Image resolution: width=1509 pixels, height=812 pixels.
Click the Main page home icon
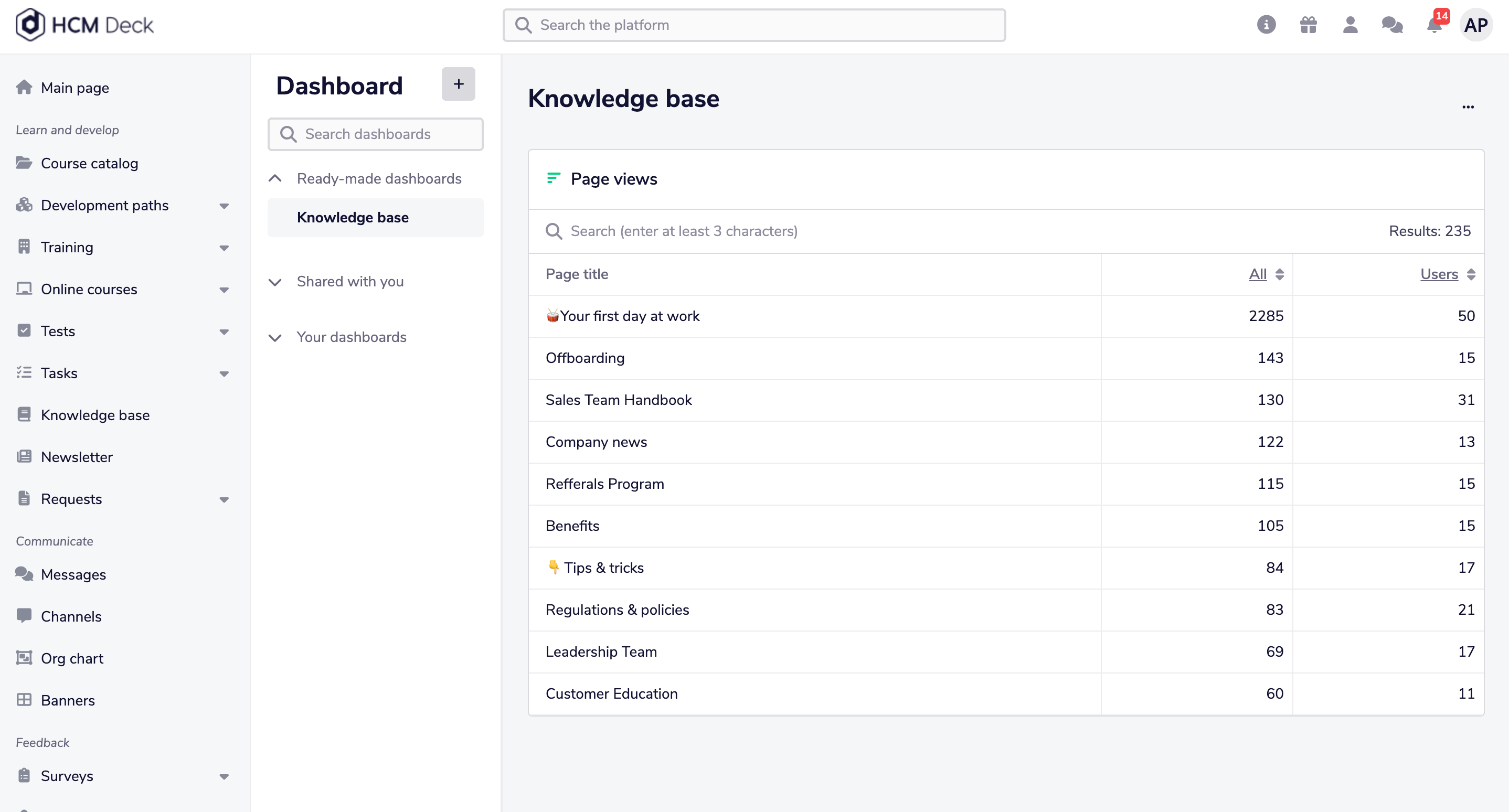[24, 87]
